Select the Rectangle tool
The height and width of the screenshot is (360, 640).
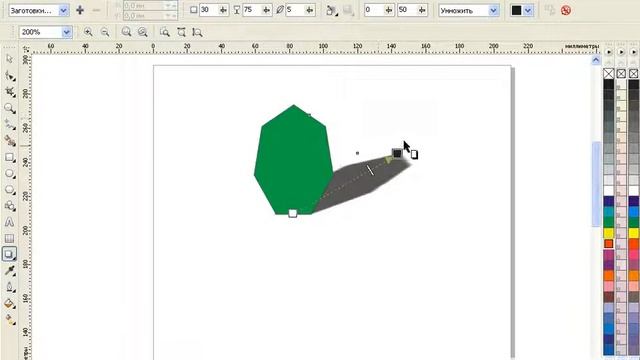pos(9,157)
